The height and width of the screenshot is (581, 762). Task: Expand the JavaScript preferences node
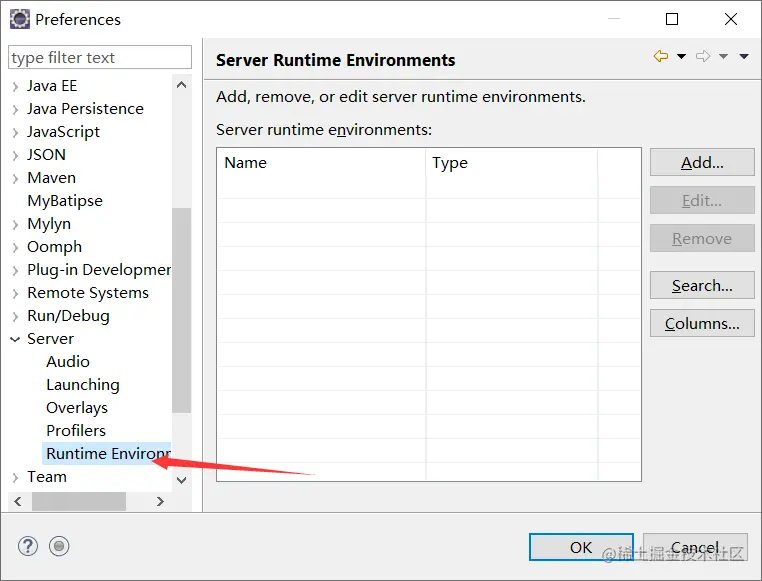pos(16,133)
